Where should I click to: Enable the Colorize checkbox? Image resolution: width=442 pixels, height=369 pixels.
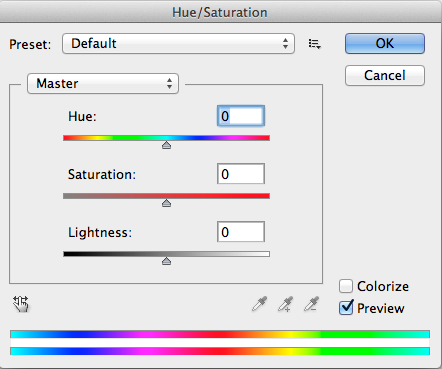(346, 286)
